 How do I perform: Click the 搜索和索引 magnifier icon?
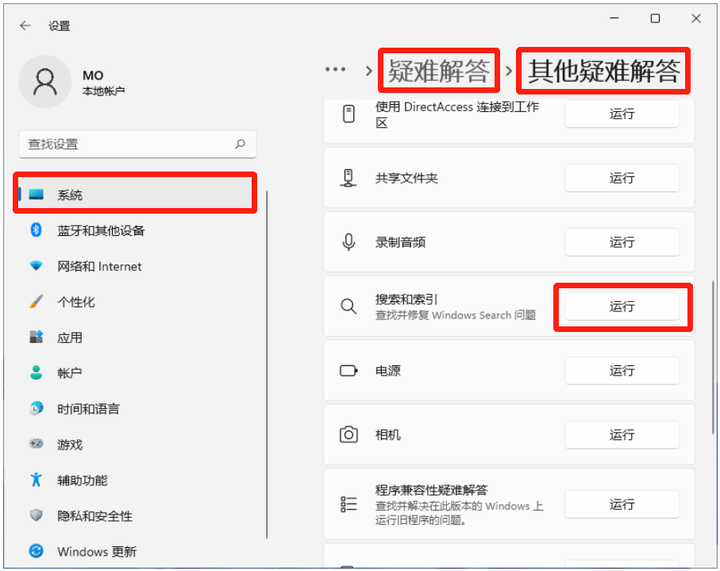349,306
